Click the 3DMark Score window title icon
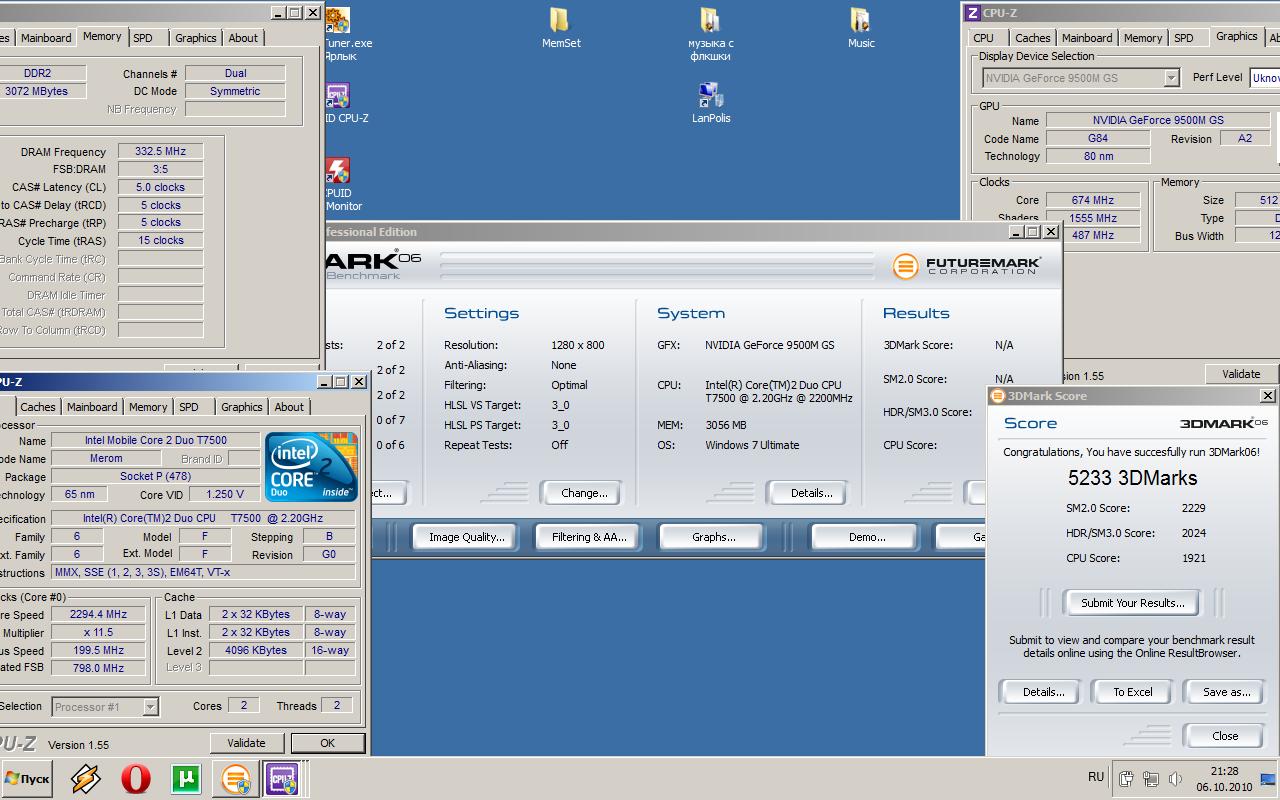This screenshot has width=1280, height=800. [997, 396]
